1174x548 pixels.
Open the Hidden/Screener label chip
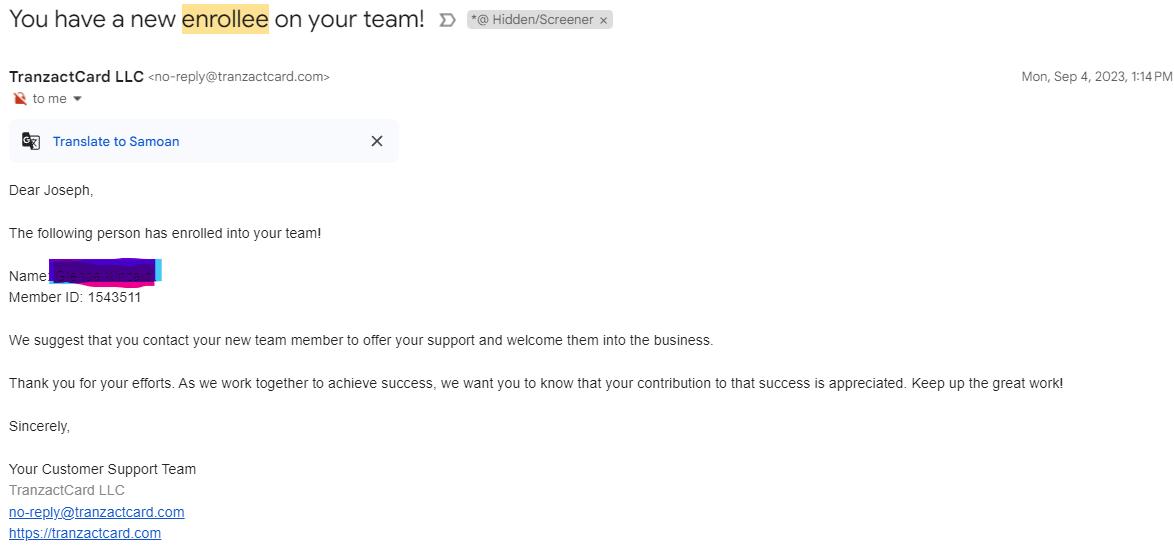coord(534,20)
